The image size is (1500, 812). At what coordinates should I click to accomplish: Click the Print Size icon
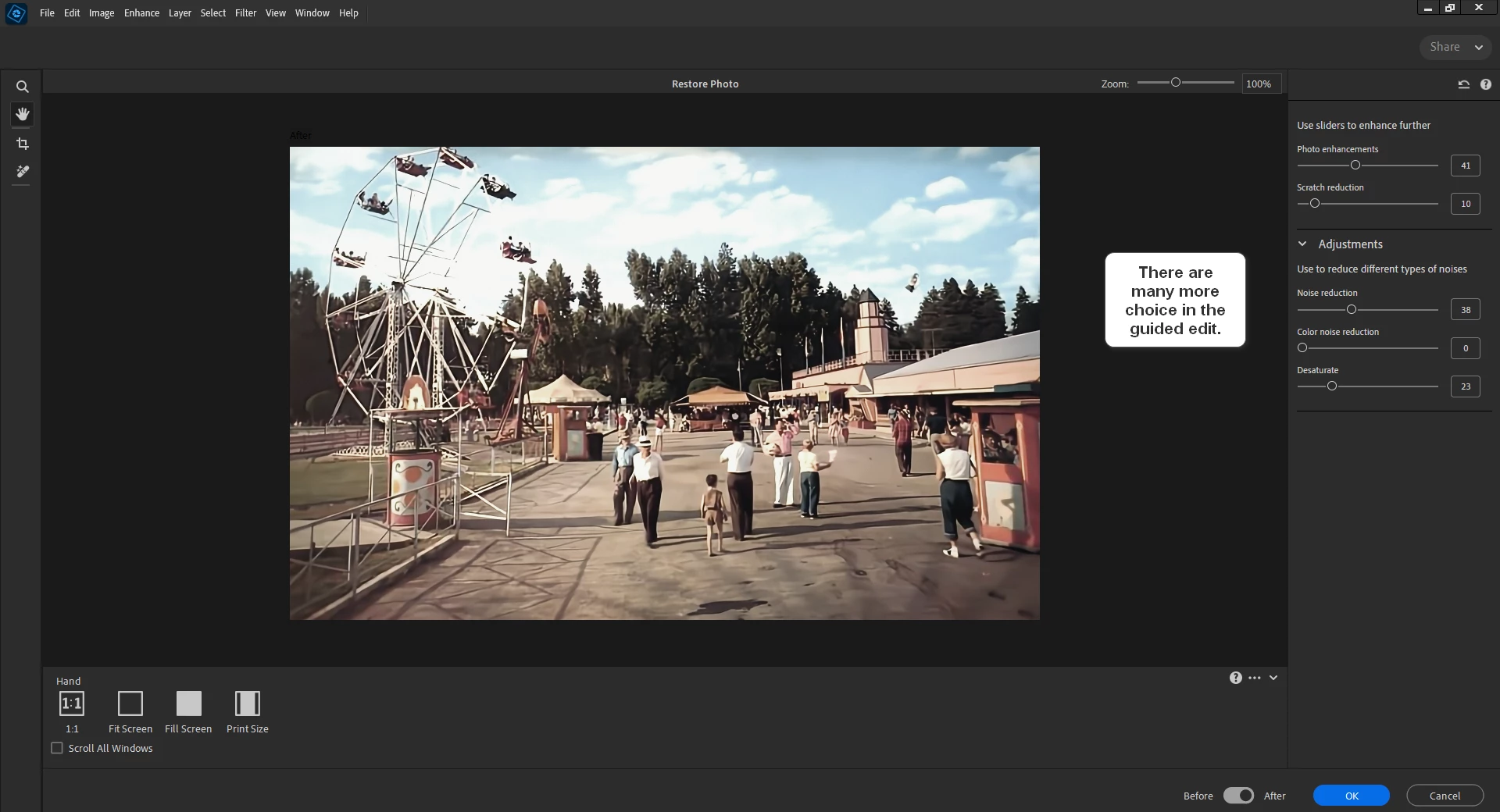coord(248,703)
